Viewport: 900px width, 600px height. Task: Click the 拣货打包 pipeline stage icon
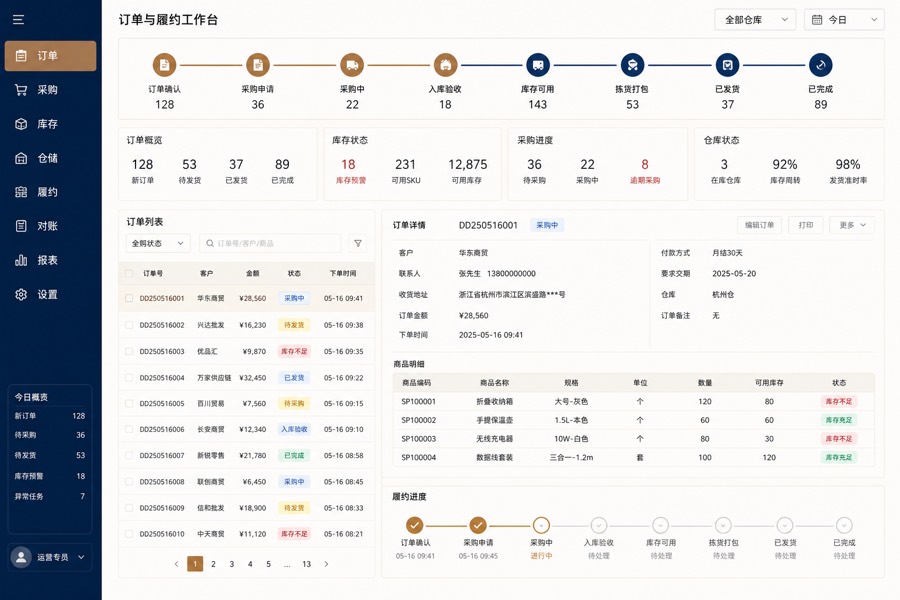(633, 65)
